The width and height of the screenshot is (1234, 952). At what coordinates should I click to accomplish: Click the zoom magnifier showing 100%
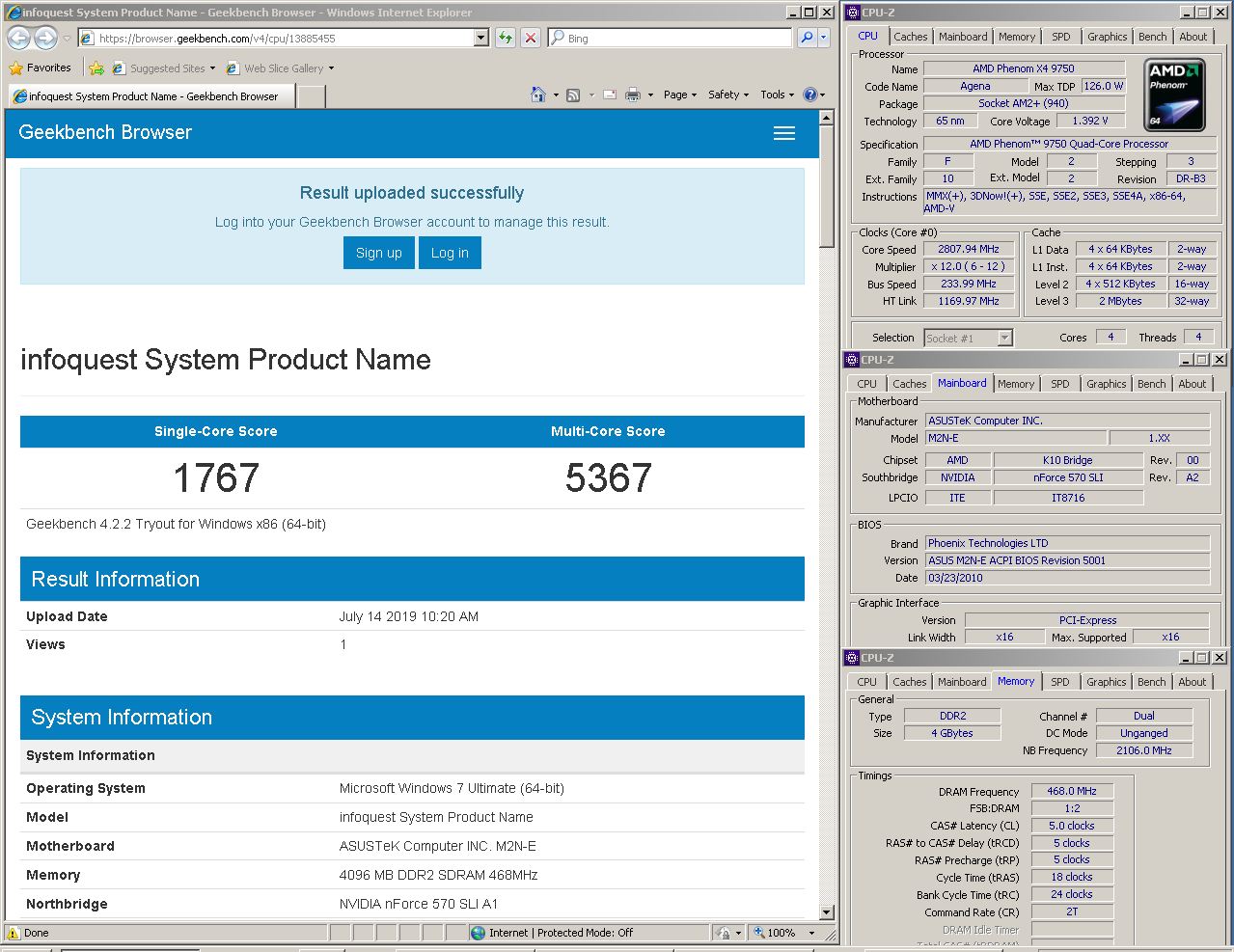click(760, 933)
